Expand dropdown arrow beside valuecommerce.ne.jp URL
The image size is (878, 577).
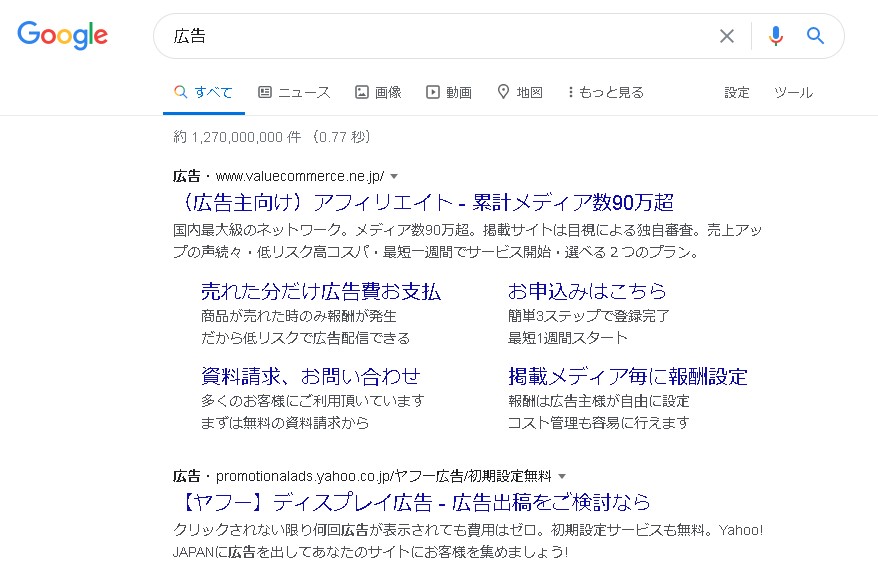pos(394,176)
